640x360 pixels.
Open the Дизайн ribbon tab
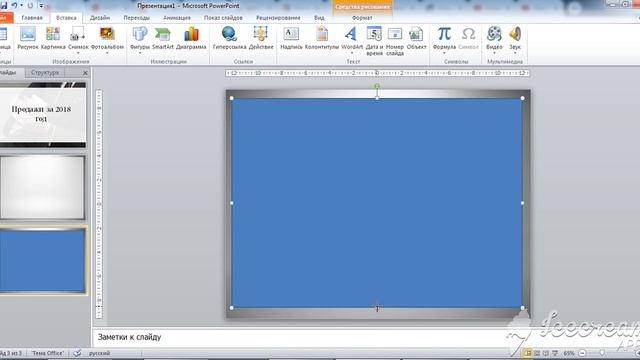100,18
